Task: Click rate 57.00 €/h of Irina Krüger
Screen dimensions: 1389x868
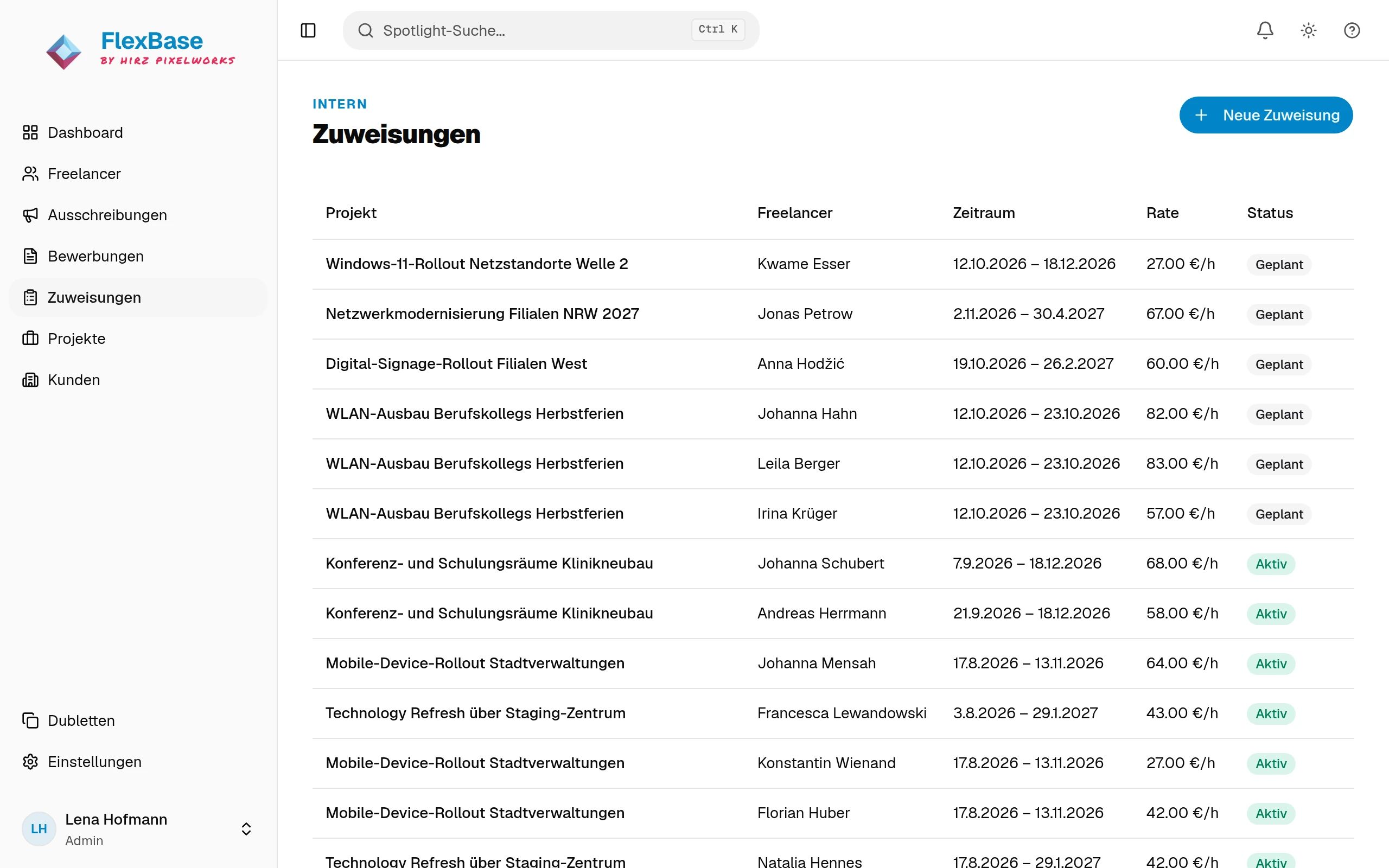Action: 1180,514
